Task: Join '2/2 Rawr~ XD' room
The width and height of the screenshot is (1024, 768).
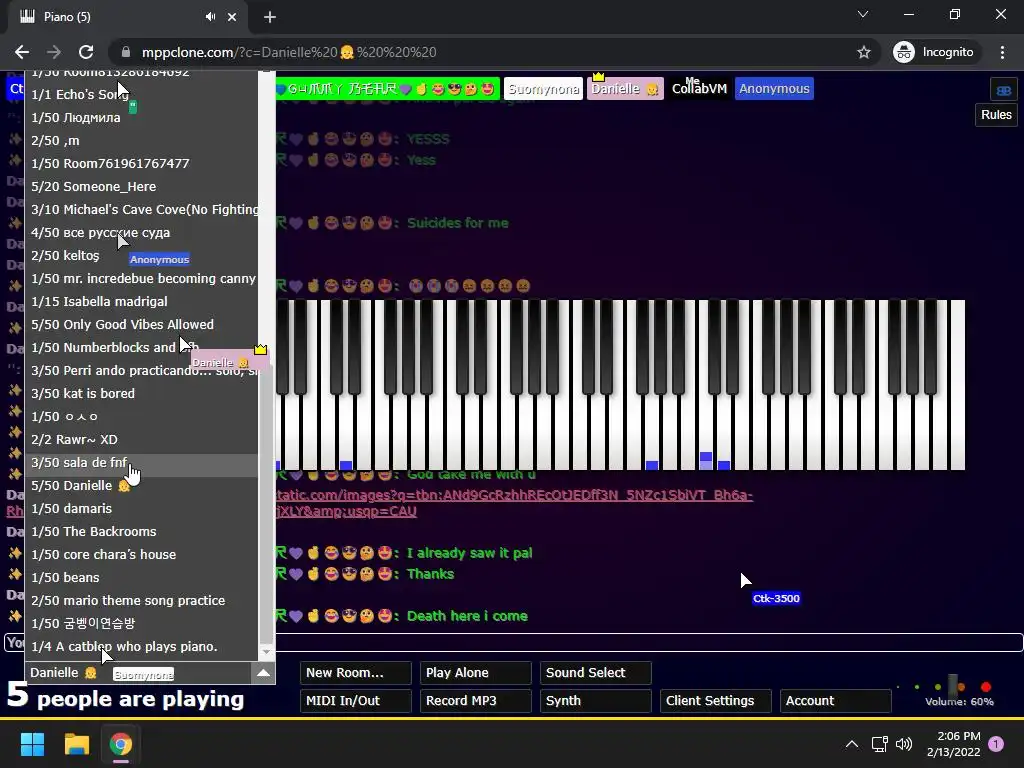Action: [x=142, y=440]
